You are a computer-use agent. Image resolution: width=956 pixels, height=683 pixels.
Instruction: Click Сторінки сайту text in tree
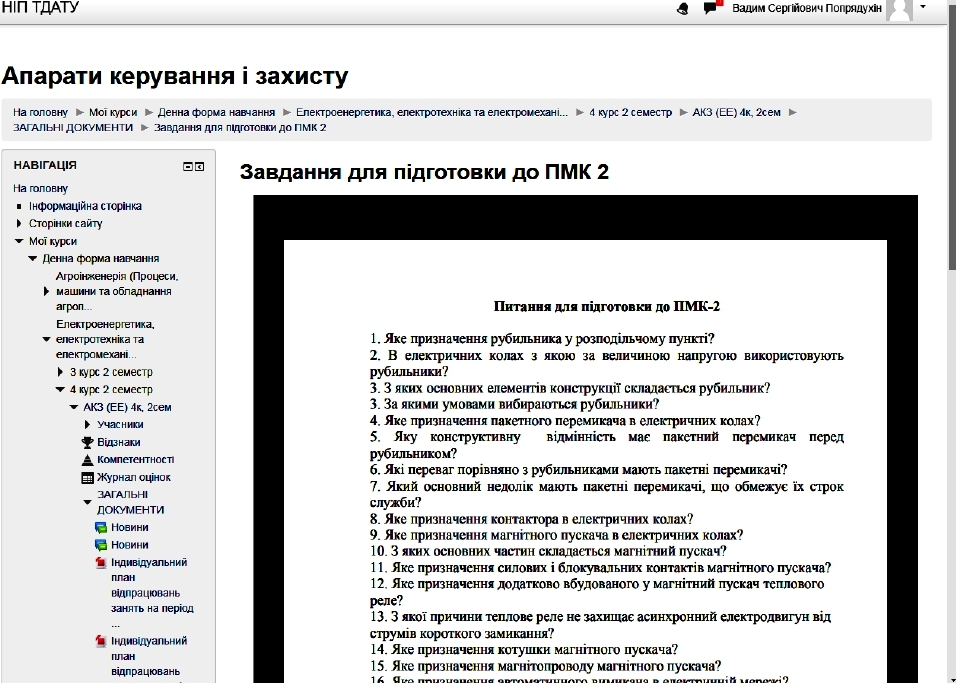pos(65,224)
